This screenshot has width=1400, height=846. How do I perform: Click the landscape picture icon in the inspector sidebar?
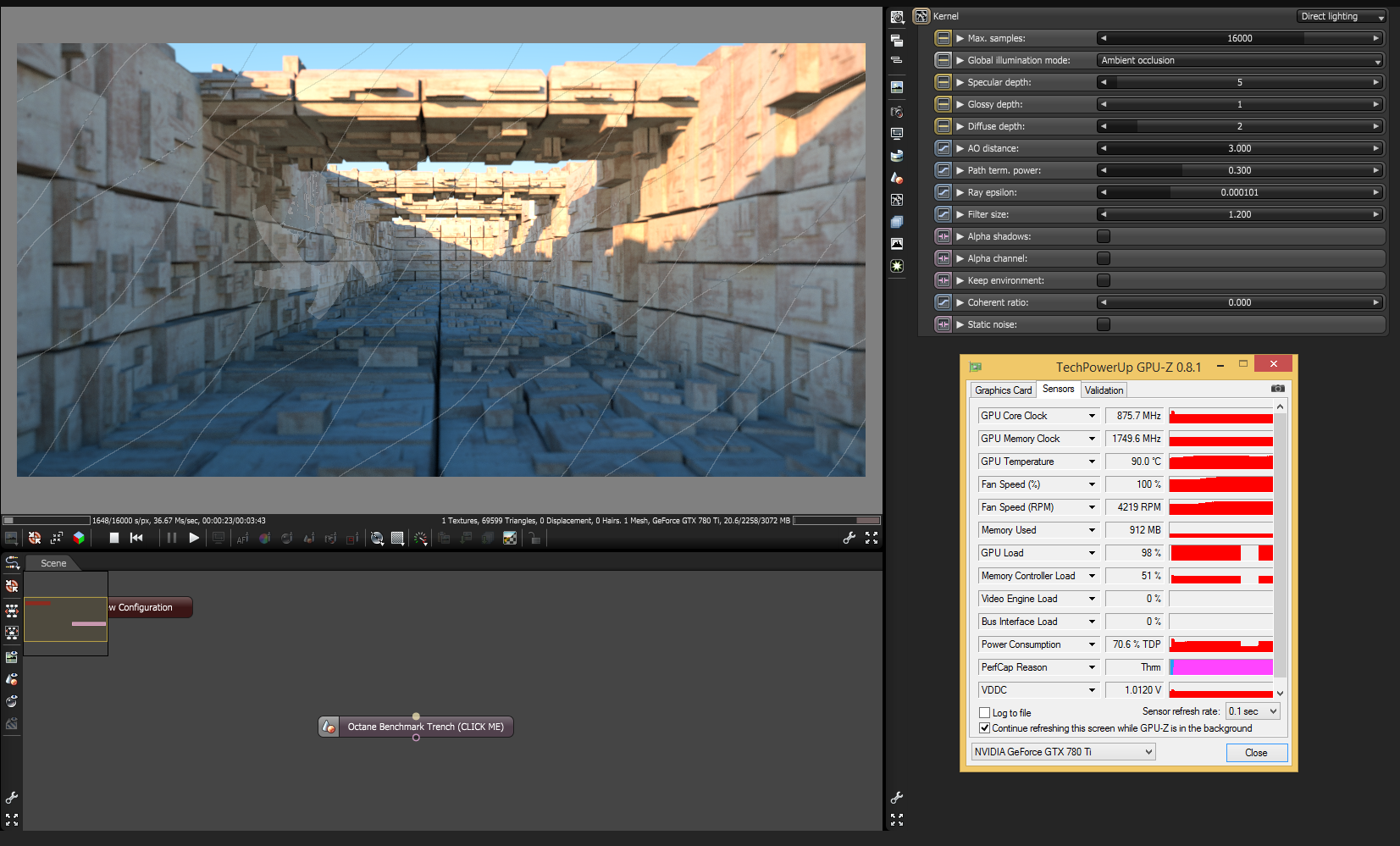pos(897,86)
